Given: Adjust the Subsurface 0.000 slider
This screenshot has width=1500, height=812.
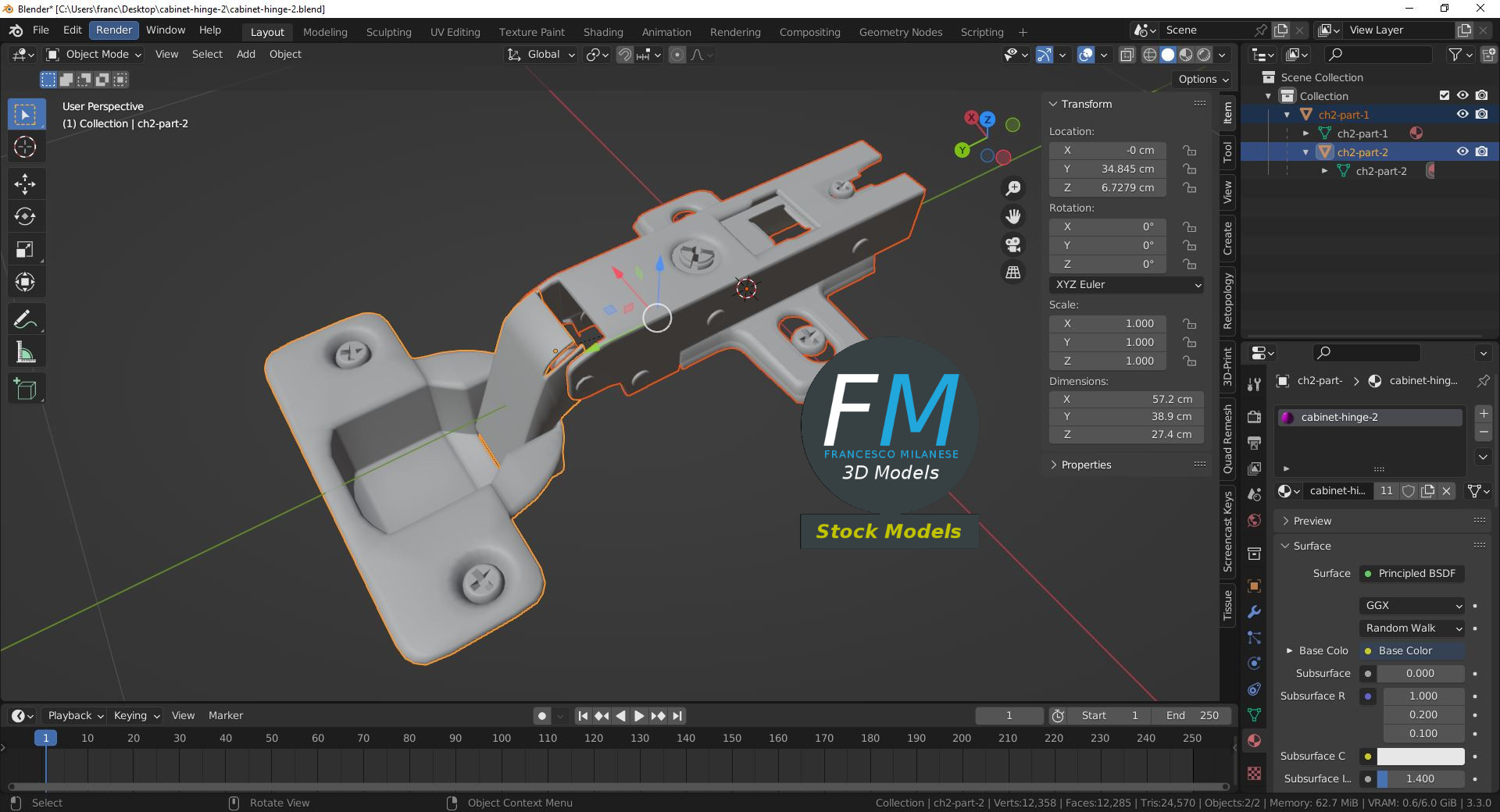Looking at the screenshot, I should (1420, 674).
